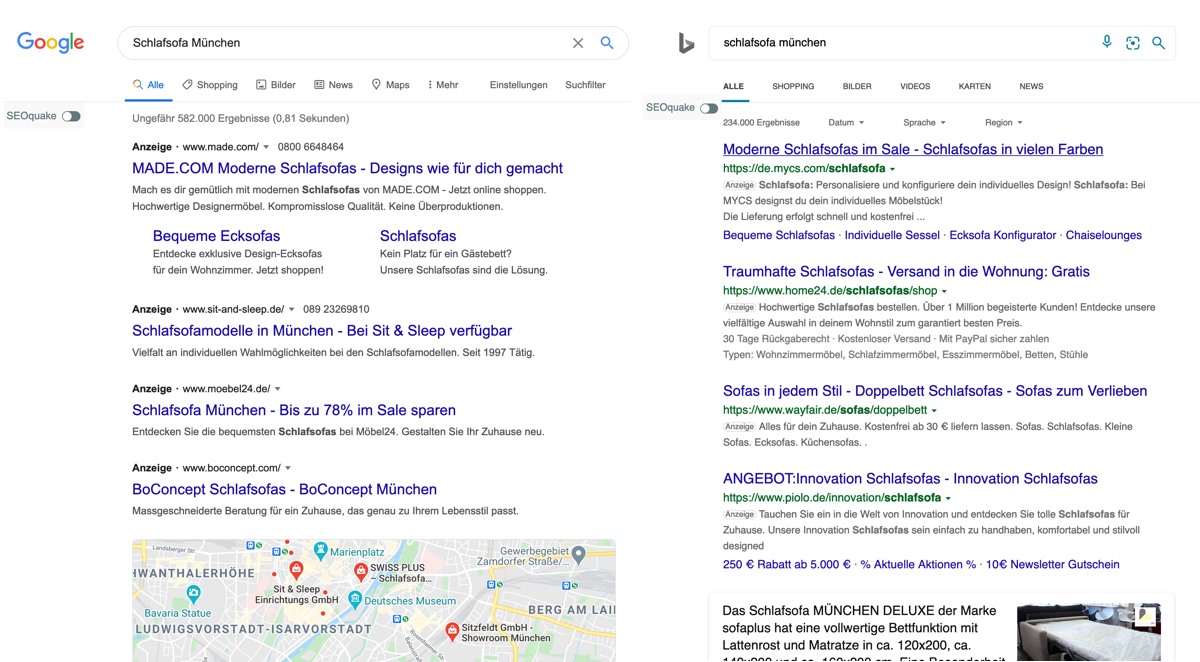Start voice search with Bing's microphone icon
1200x662 pixels.
[x=1106, y=42]
